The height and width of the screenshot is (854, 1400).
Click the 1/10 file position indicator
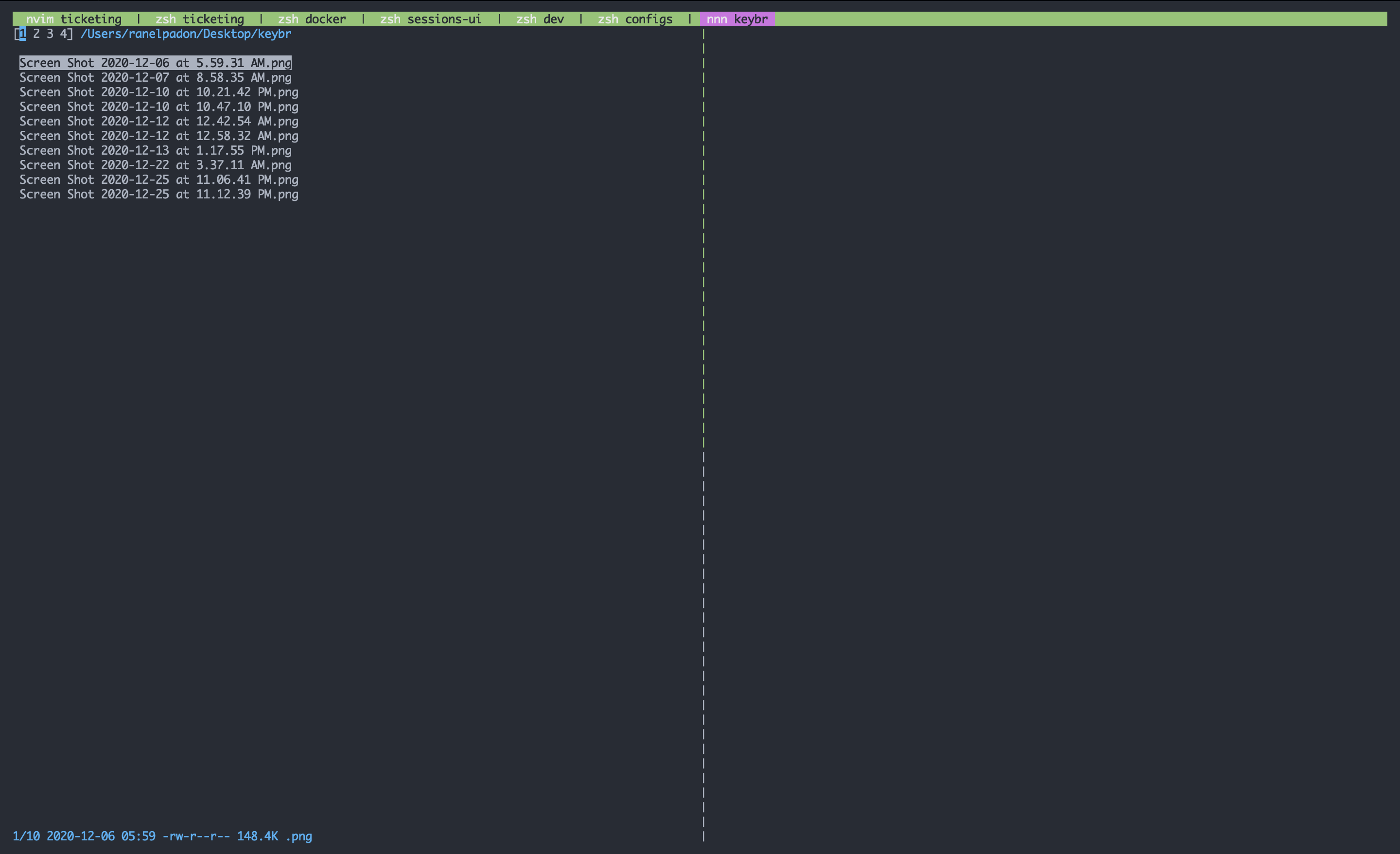click(x=27, y=836)
